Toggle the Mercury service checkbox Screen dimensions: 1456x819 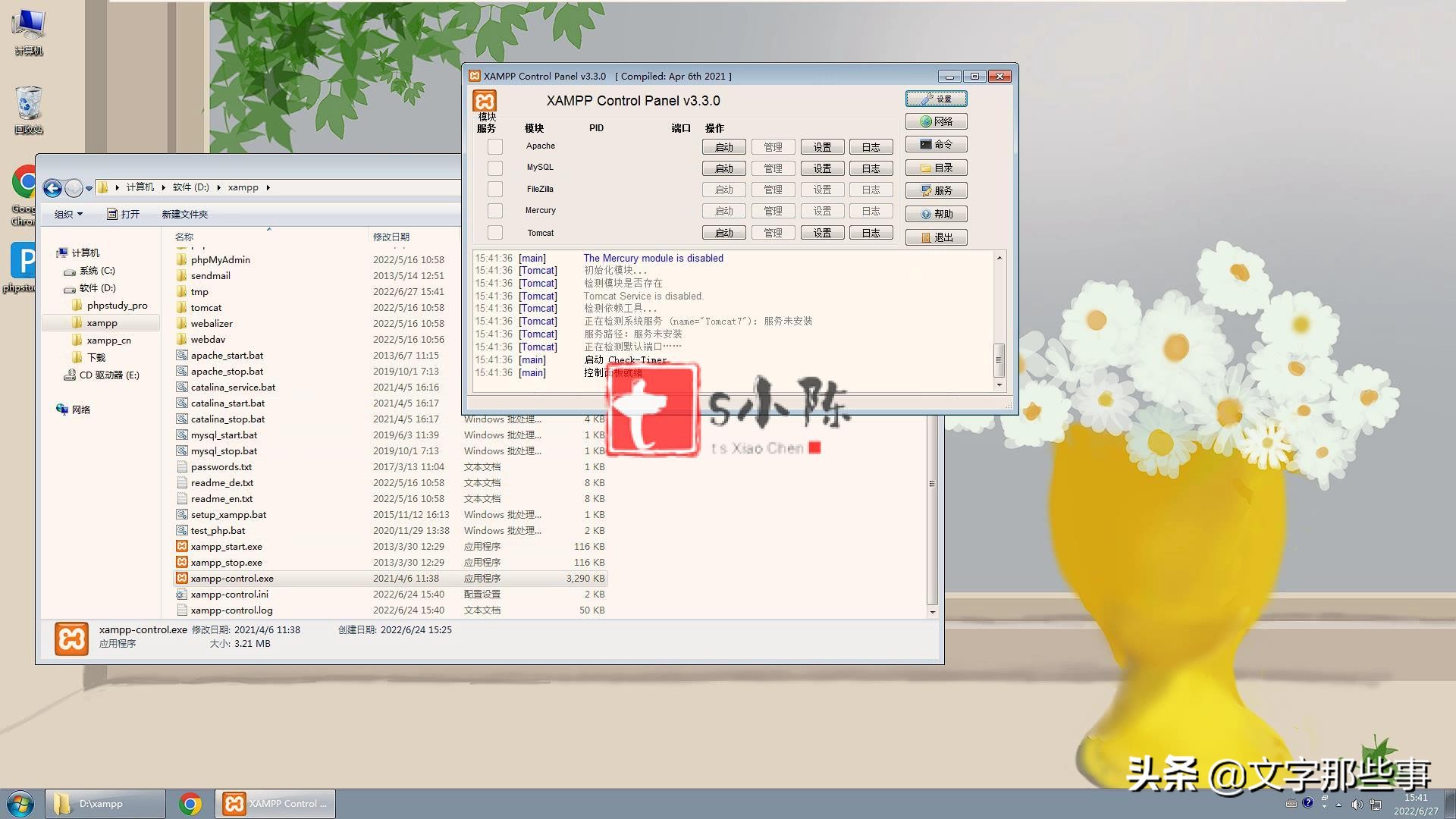495,211
